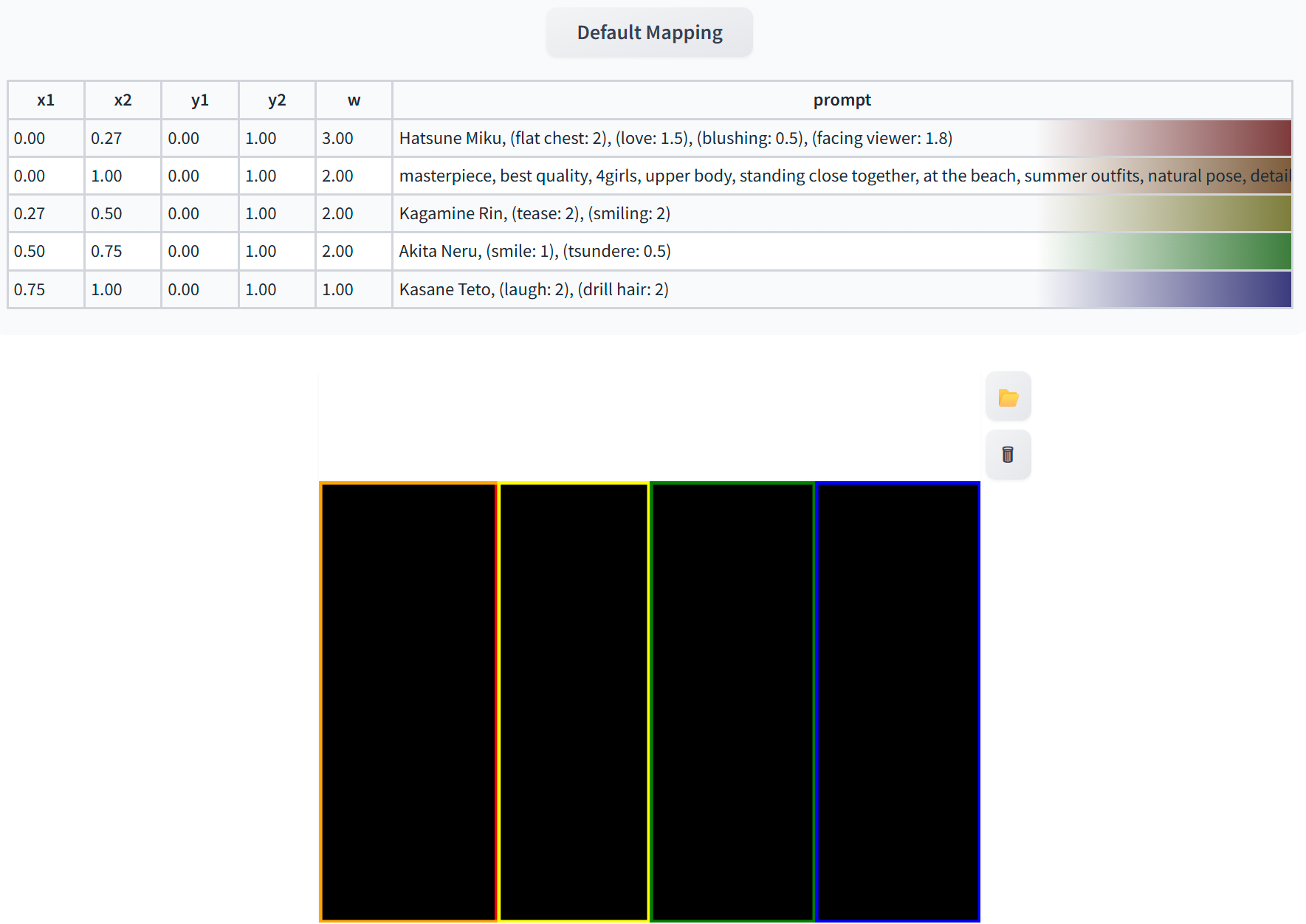The width and height of the screenshot is (1306, 924).
Task: Edit the Akita Neru prompt cell
Action: [x=842, y=251]
